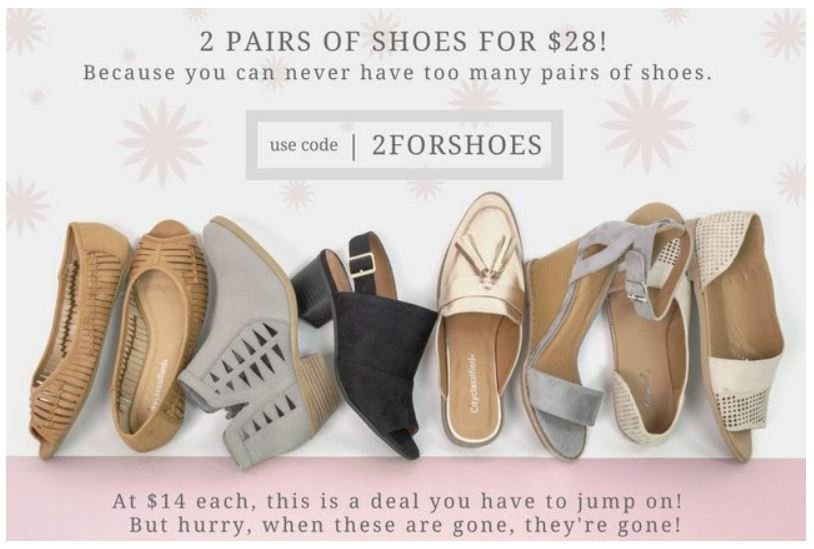Select the '2 PAIRS OF SHOES FOR $28!' headline
Screen dimensions: 814x549
[x=403, y=42]
